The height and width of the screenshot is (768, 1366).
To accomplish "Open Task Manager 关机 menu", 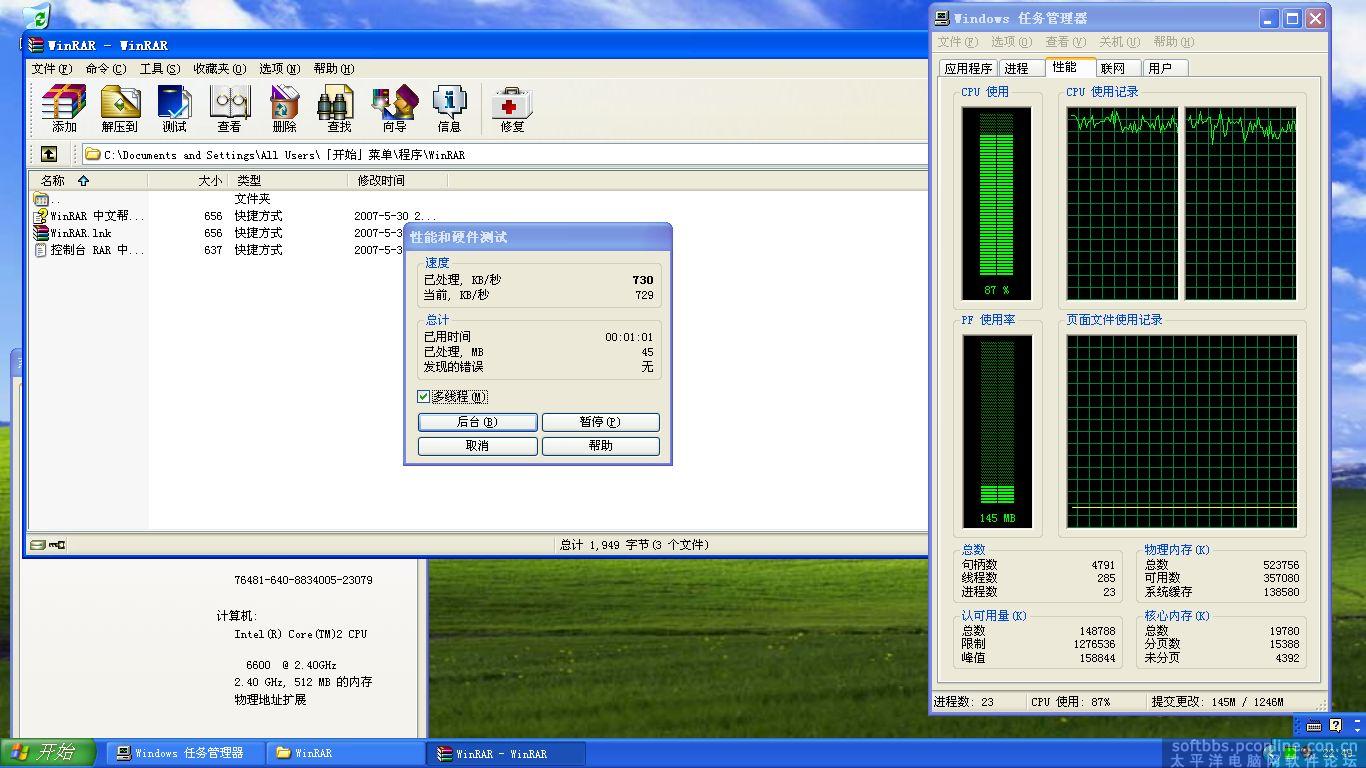I will (x=1120, y=42).
